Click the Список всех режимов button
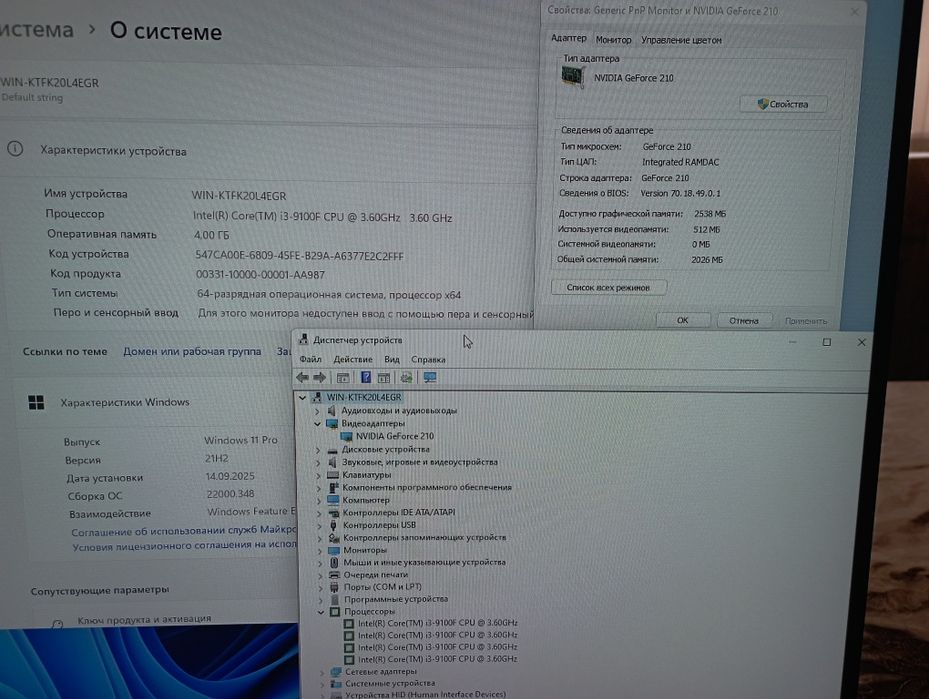This screenshot has width=929, height=699. point(608,287)
